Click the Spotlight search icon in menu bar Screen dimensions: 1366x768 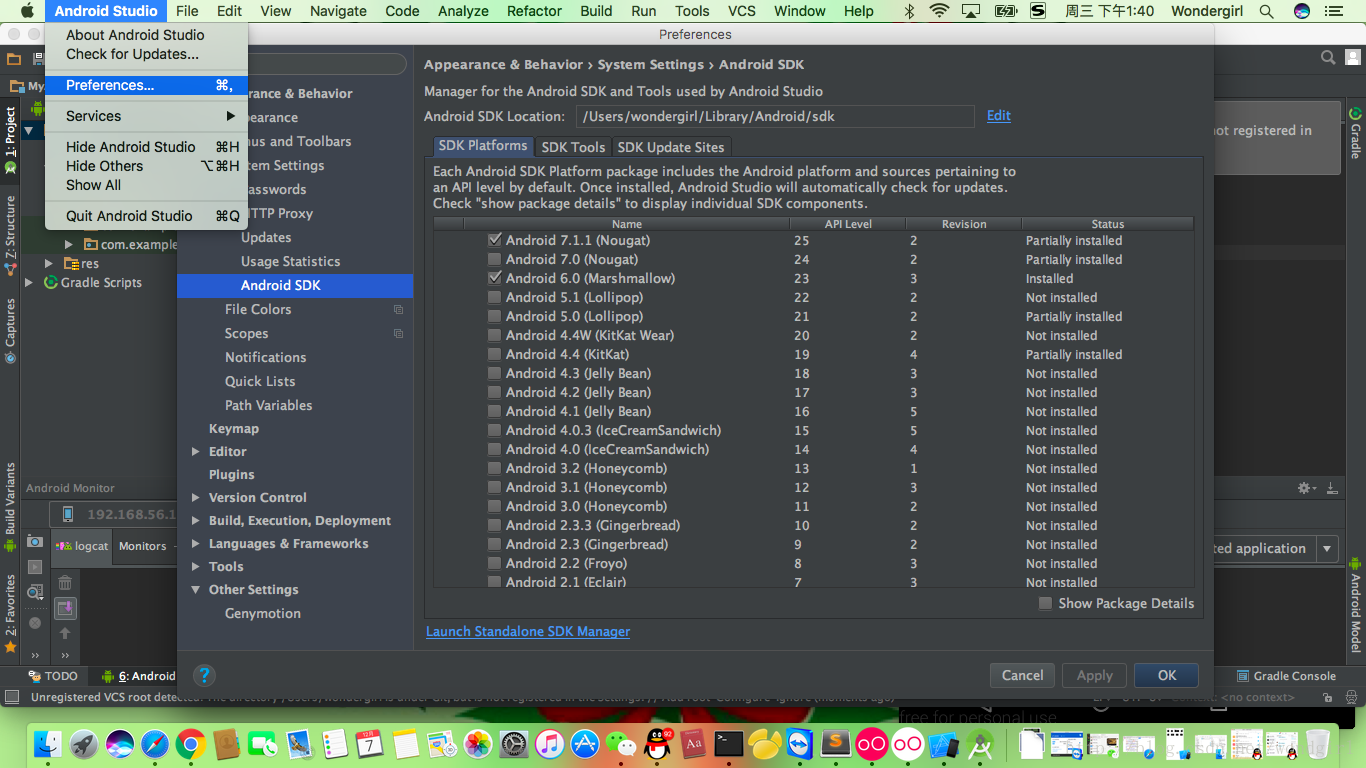coord(1266,11)
